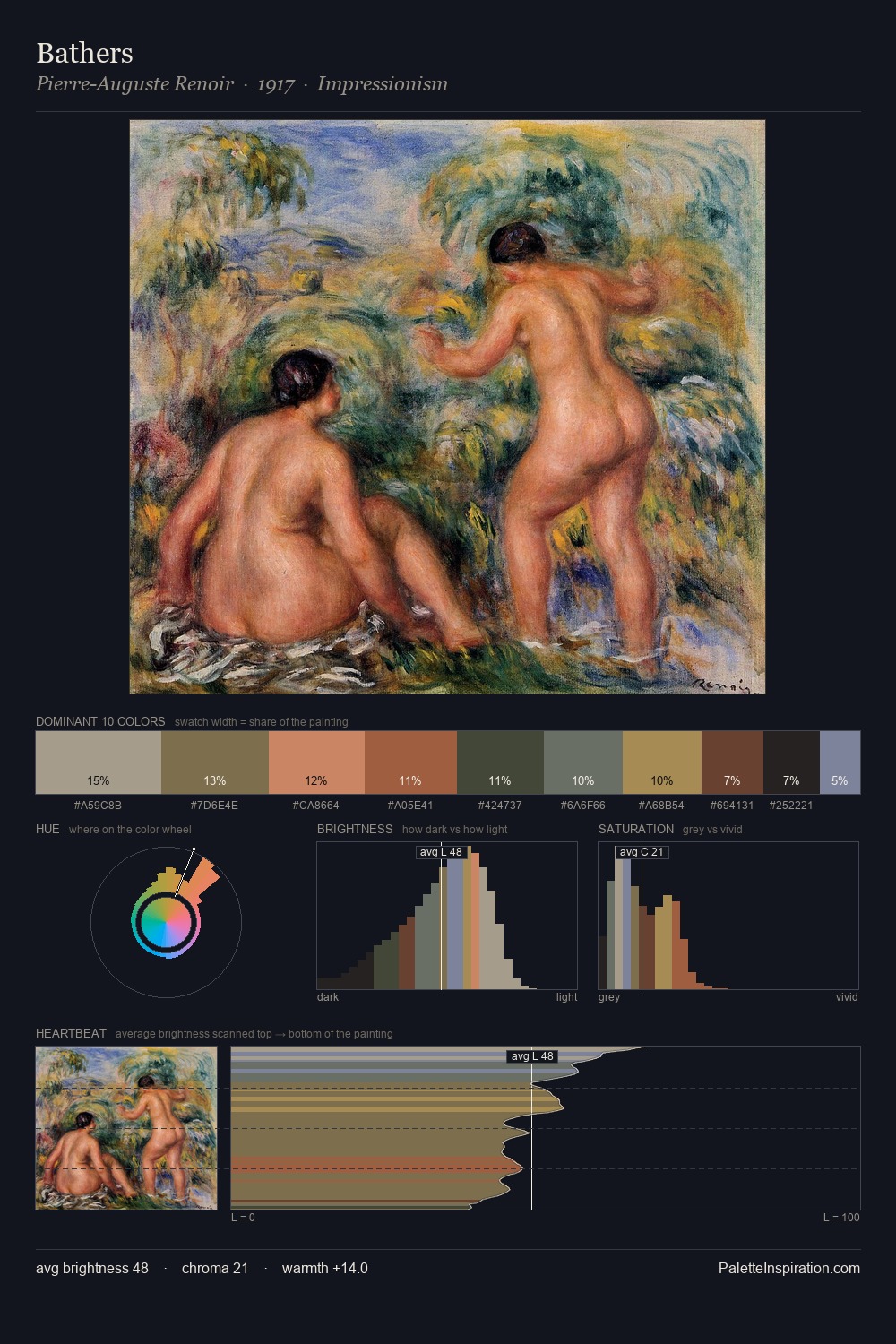Click the 'SATURATION' section heading
Screen dimensions: 896x1344
[636, 829]
